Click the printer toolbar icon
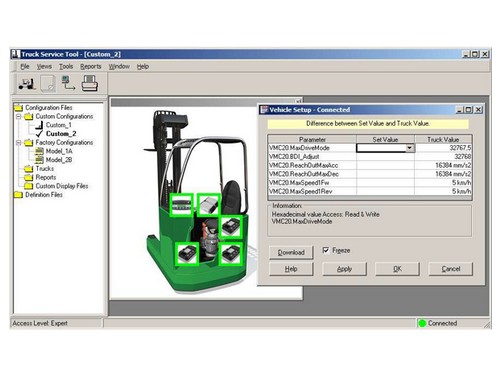 click(90, 83)
